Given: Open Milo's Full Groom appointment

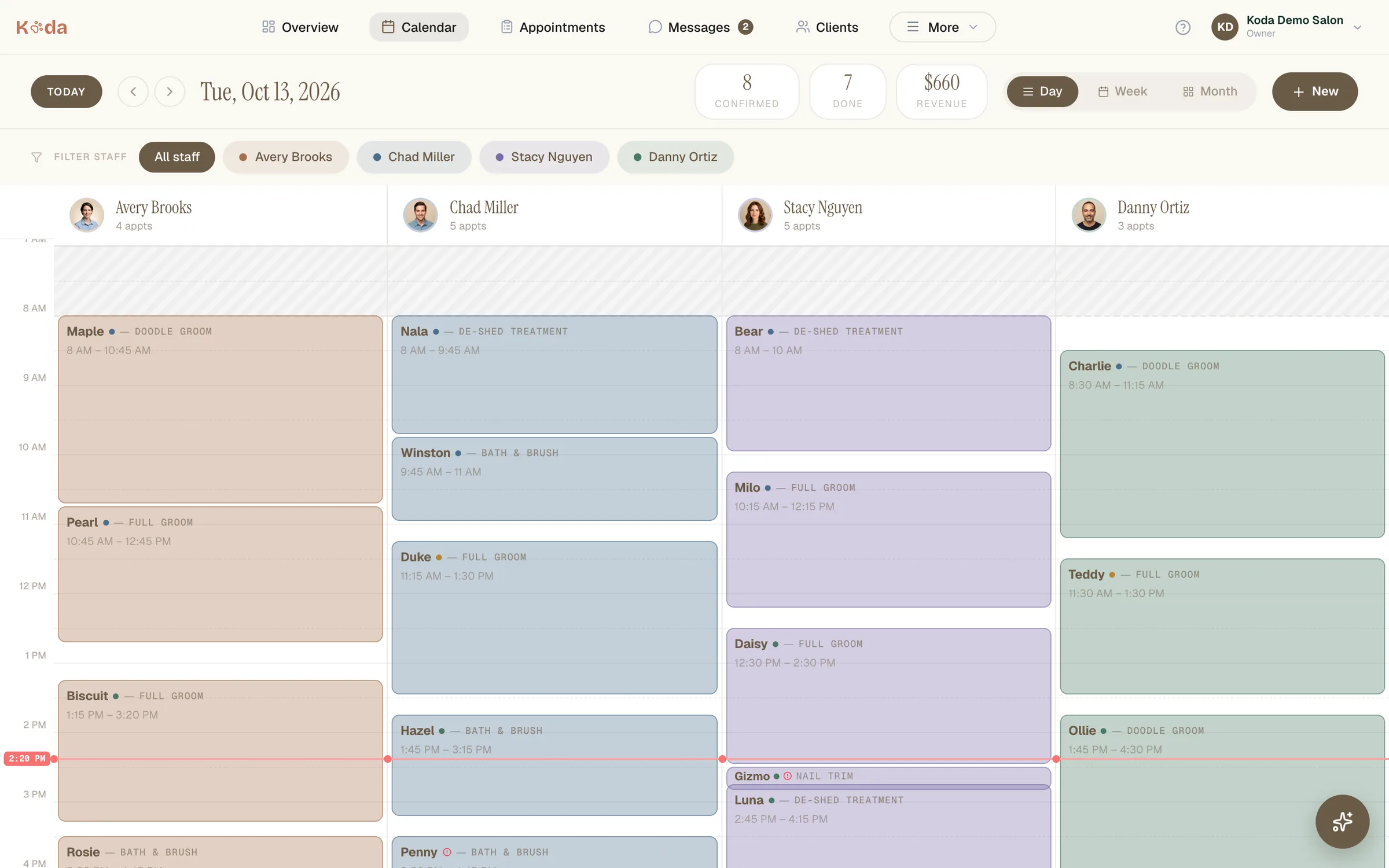Looking at the screenshot, I should 888,539.
